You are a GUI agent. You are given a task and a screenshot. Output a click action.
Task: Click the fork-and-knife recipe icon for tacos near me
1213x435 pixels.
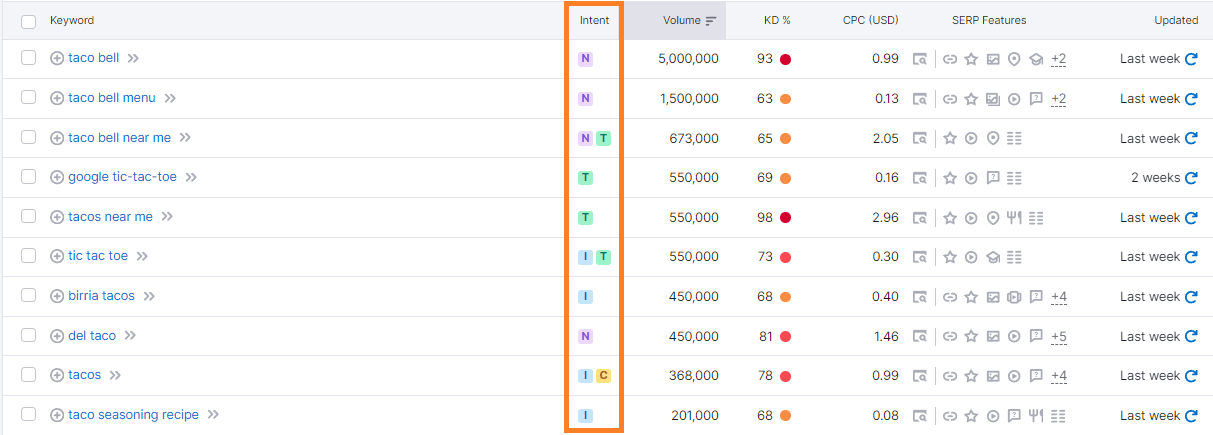click(1014, 218)
